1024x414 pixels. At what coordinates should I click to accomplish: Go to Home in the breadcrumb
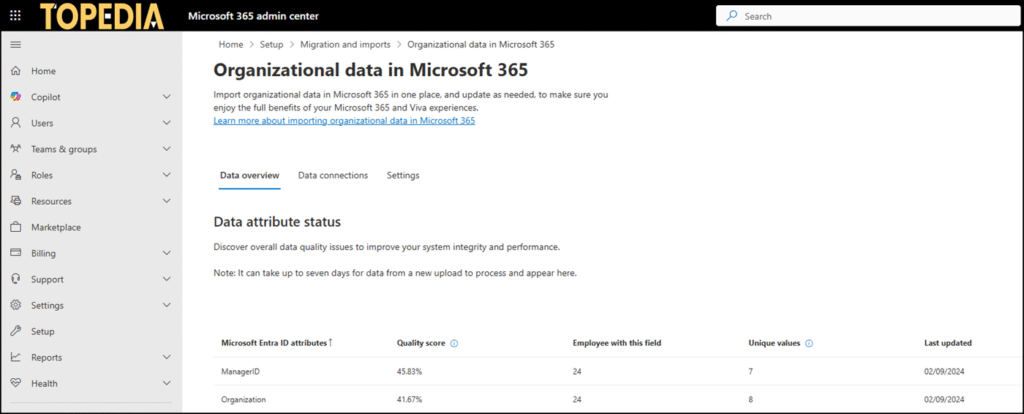pos(231,44)
